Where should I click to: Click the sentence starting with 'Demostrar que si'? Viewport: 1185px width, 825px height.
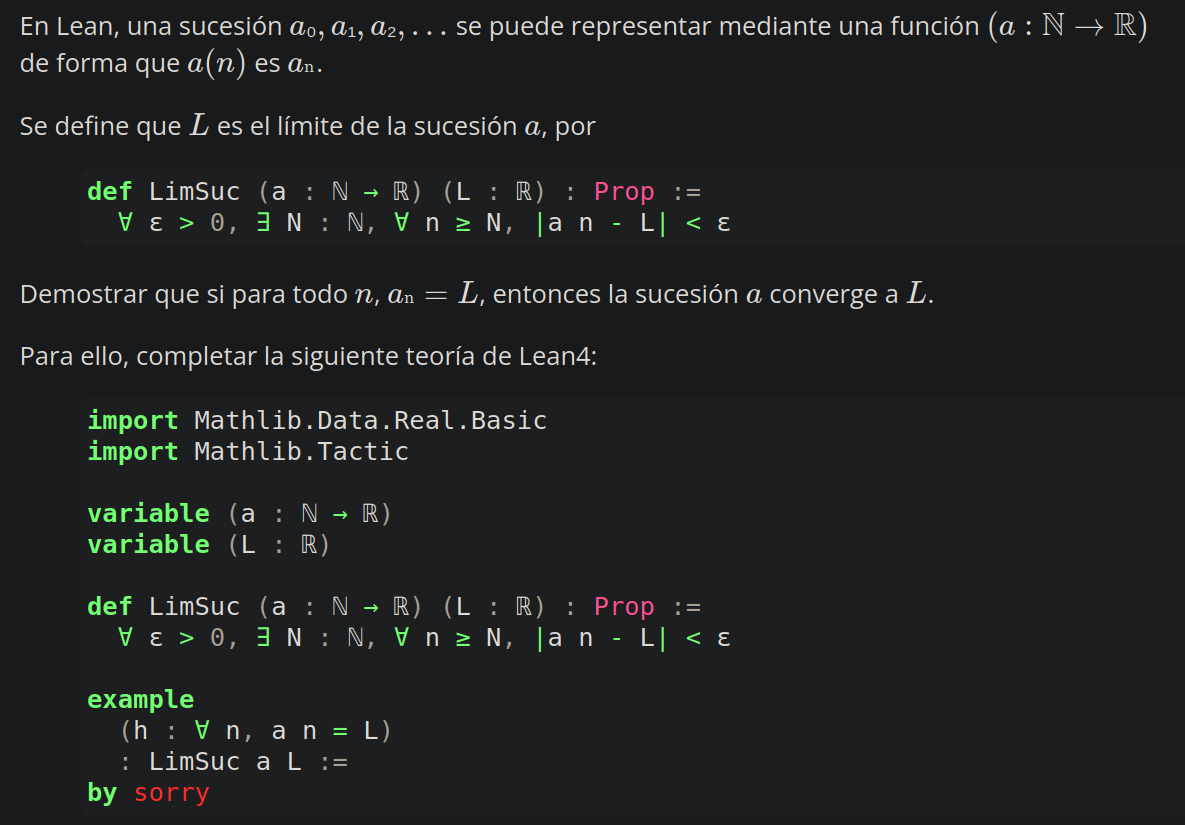coord(476,295)
